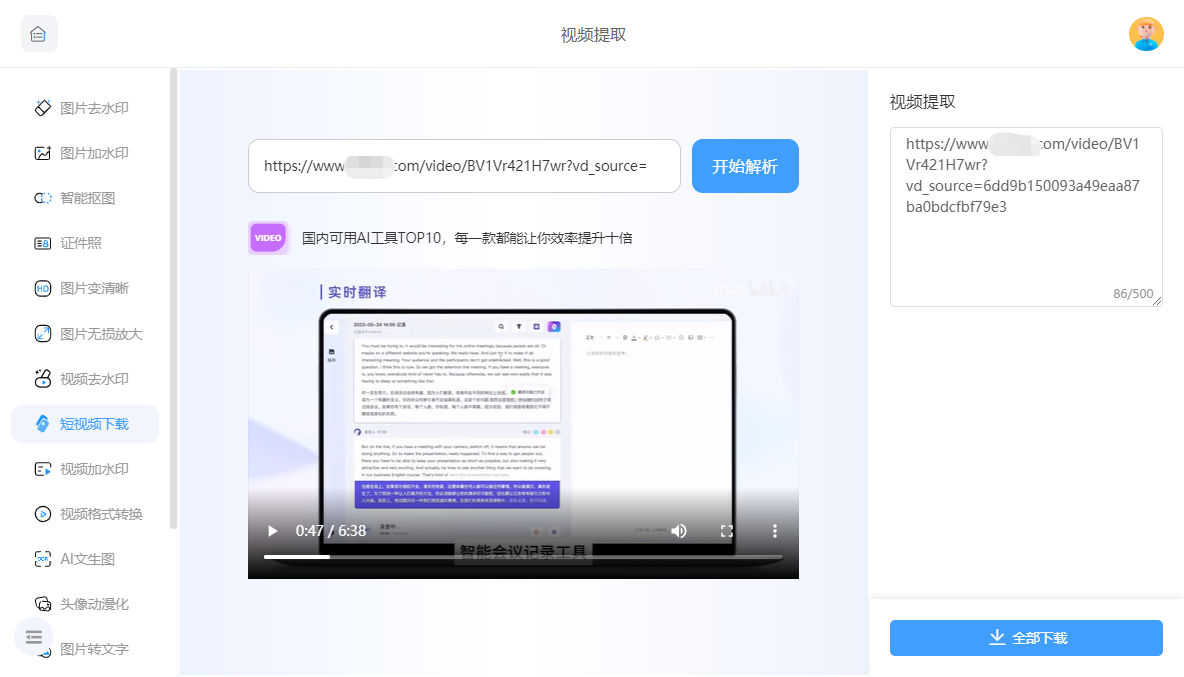The image size is (1184, 677).
Task: Click the textarea resize handle corner
Action: click(x=1158, y=301)
